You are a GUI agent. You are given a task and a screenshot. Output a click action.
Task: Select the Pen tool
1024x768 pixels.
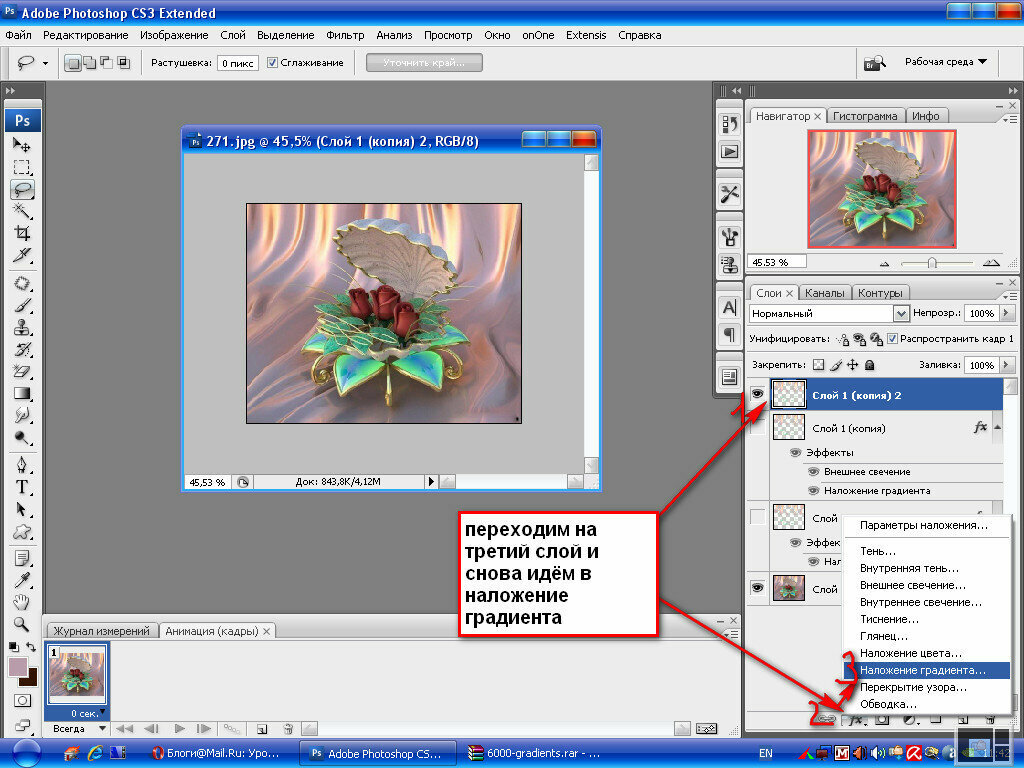(x=22, y=465)
